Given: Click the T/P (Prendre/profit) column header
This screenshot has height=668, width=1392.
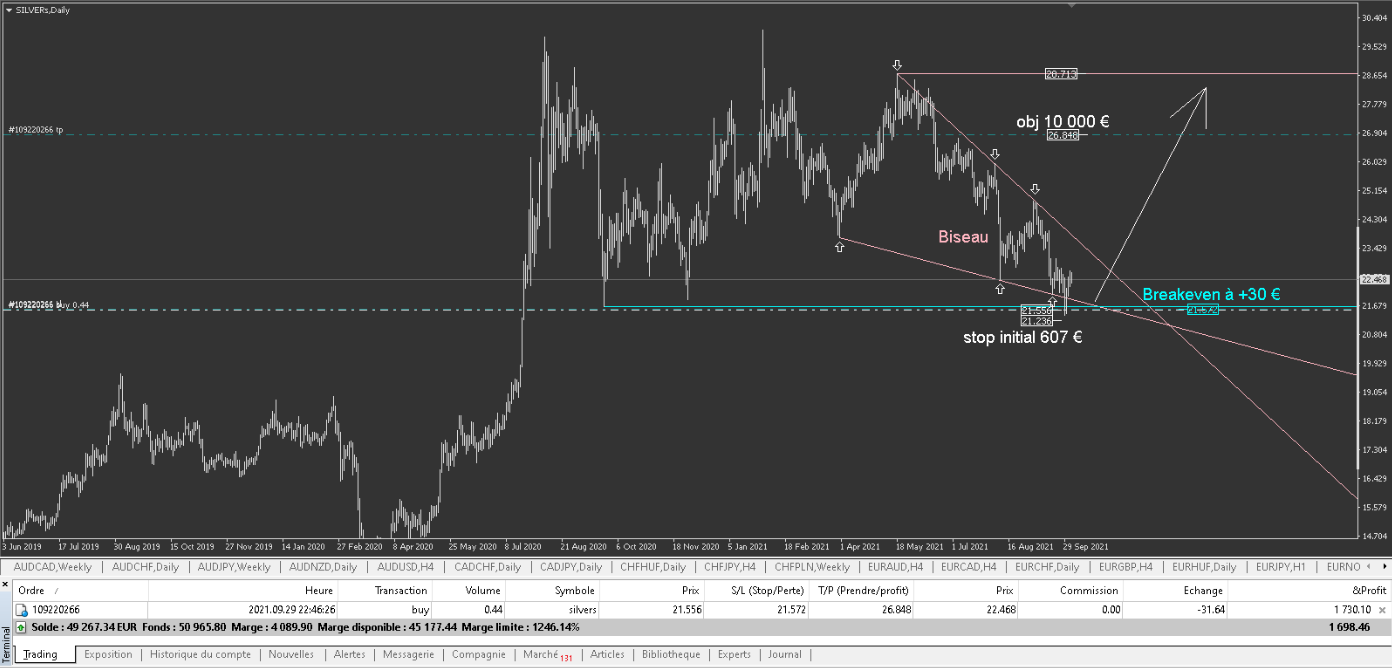Looking at the screenshot, I should point(862,591).
